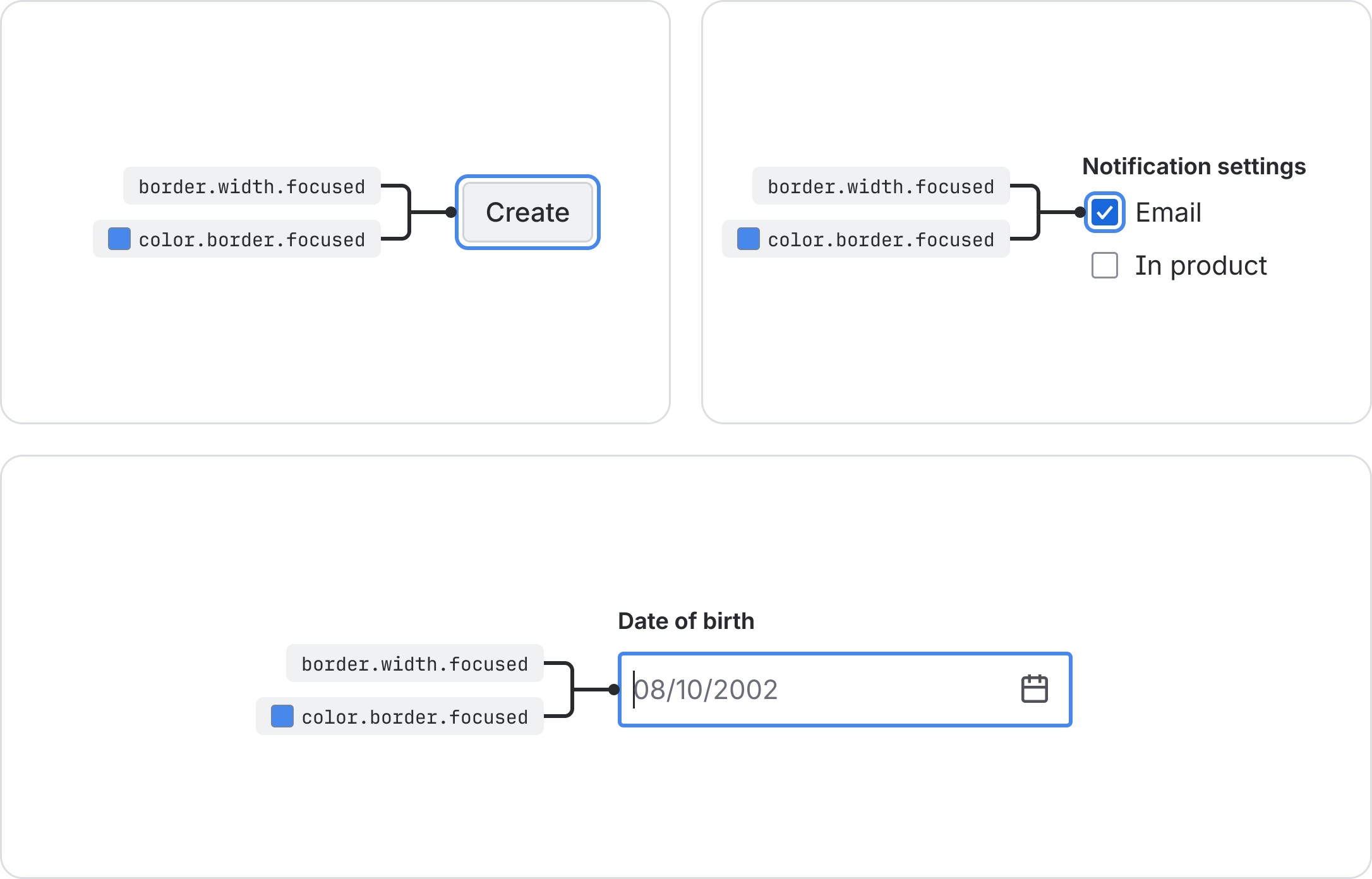Click the Date of birth label
Viewport: 1372px width, 879px height.
point(685,621)
